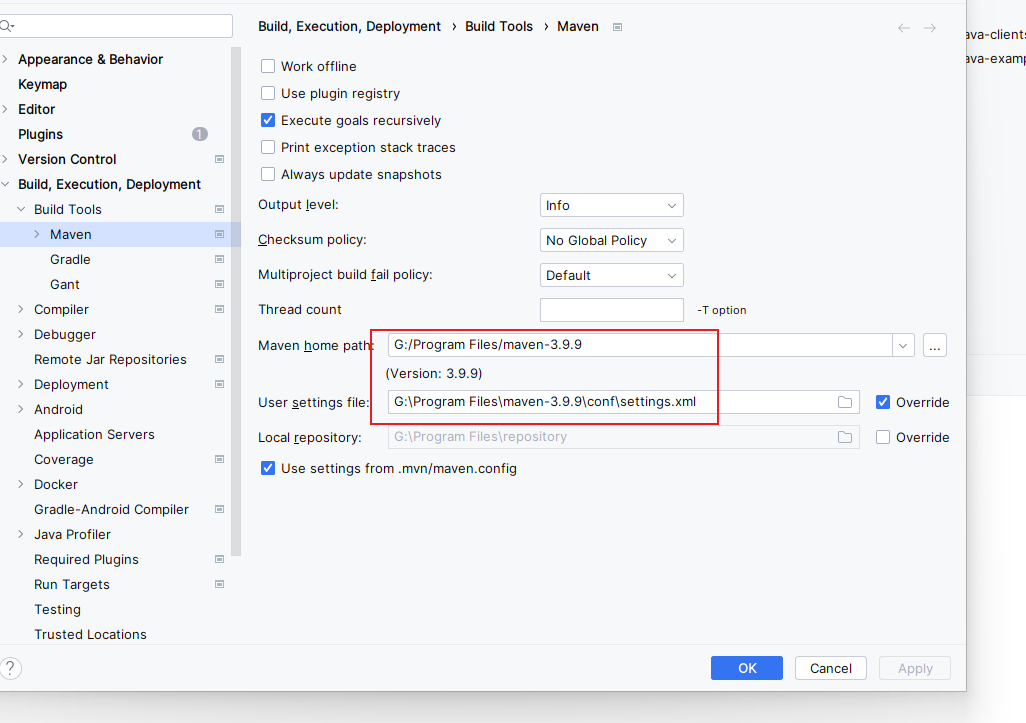Expand the Debugger node

[x=21, y=334]
